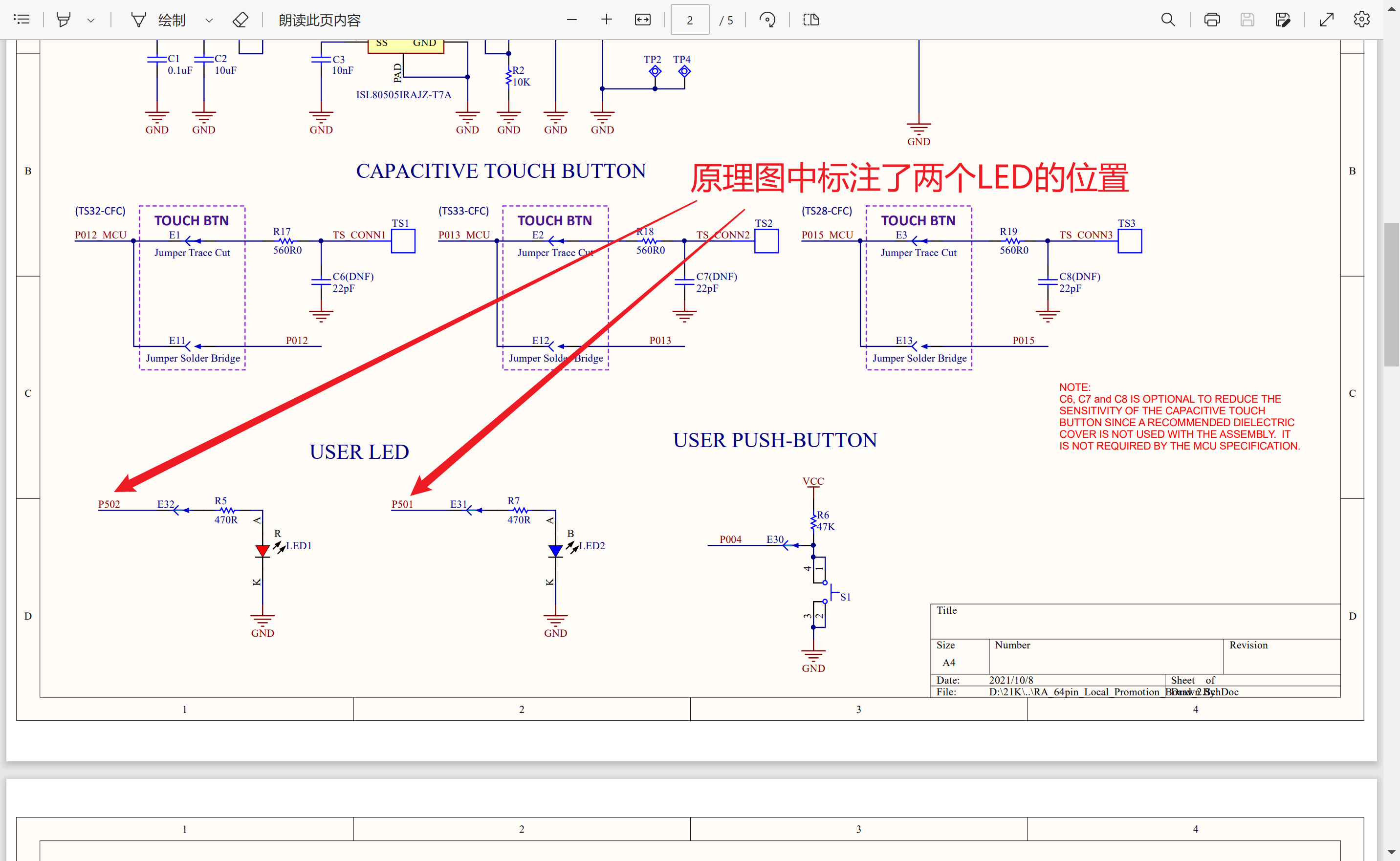1400x861 pixels.
Task: Save a copy of the PDF
Action: point(1283,19)
